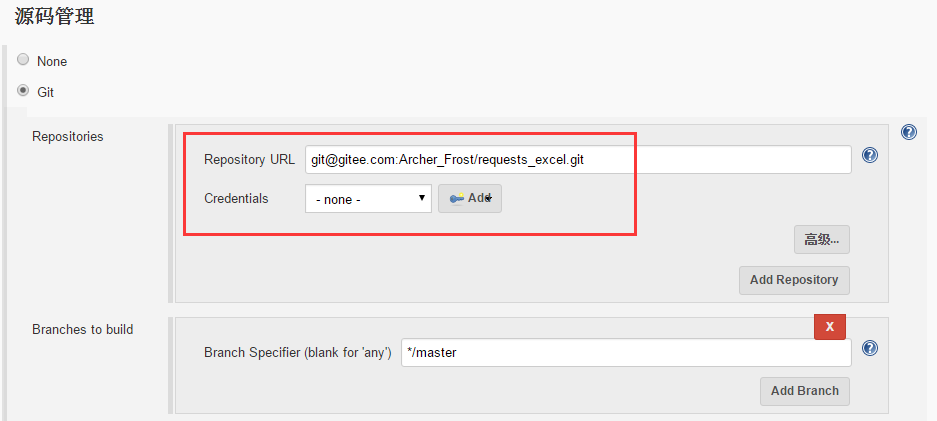Click the 源码管理 section heading
The height and width of the screenshot is (421, 937).
tap(54, 16)
